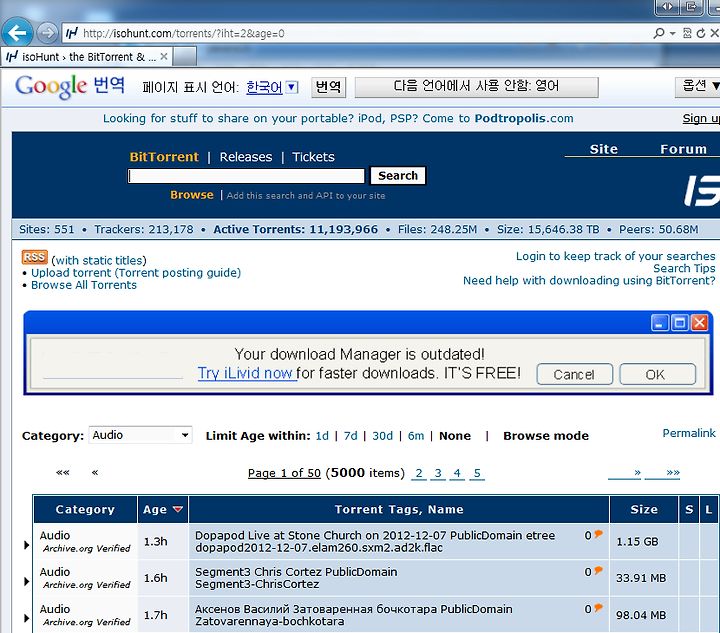Open a new blank tab
720x633 pixels.
185,56
